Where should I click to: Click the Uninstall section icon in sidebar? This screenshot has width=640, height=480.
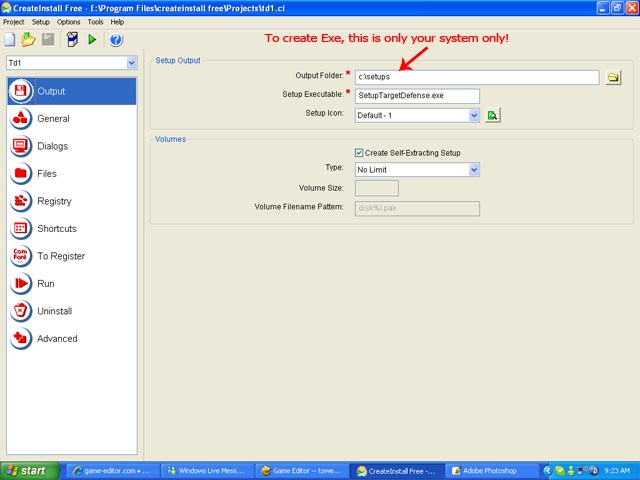20,311
